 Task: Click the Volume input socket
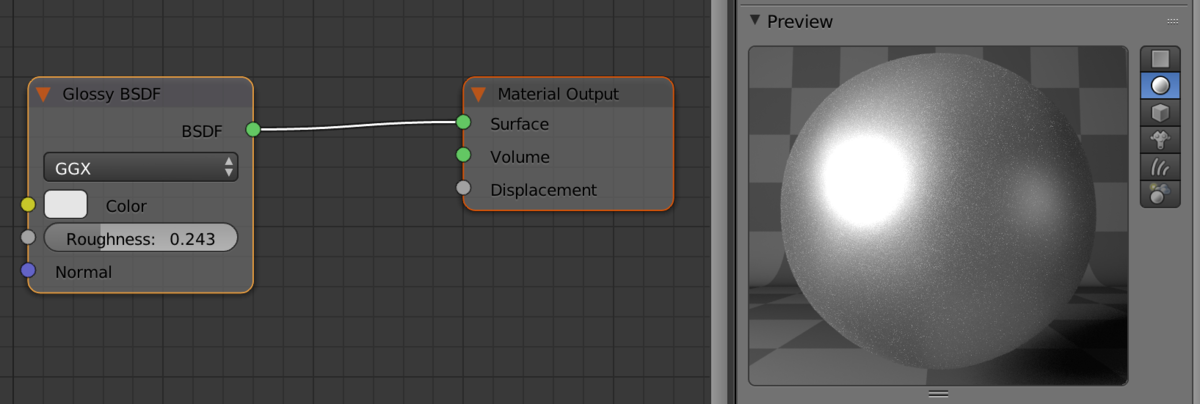click(x=463, y=155)
